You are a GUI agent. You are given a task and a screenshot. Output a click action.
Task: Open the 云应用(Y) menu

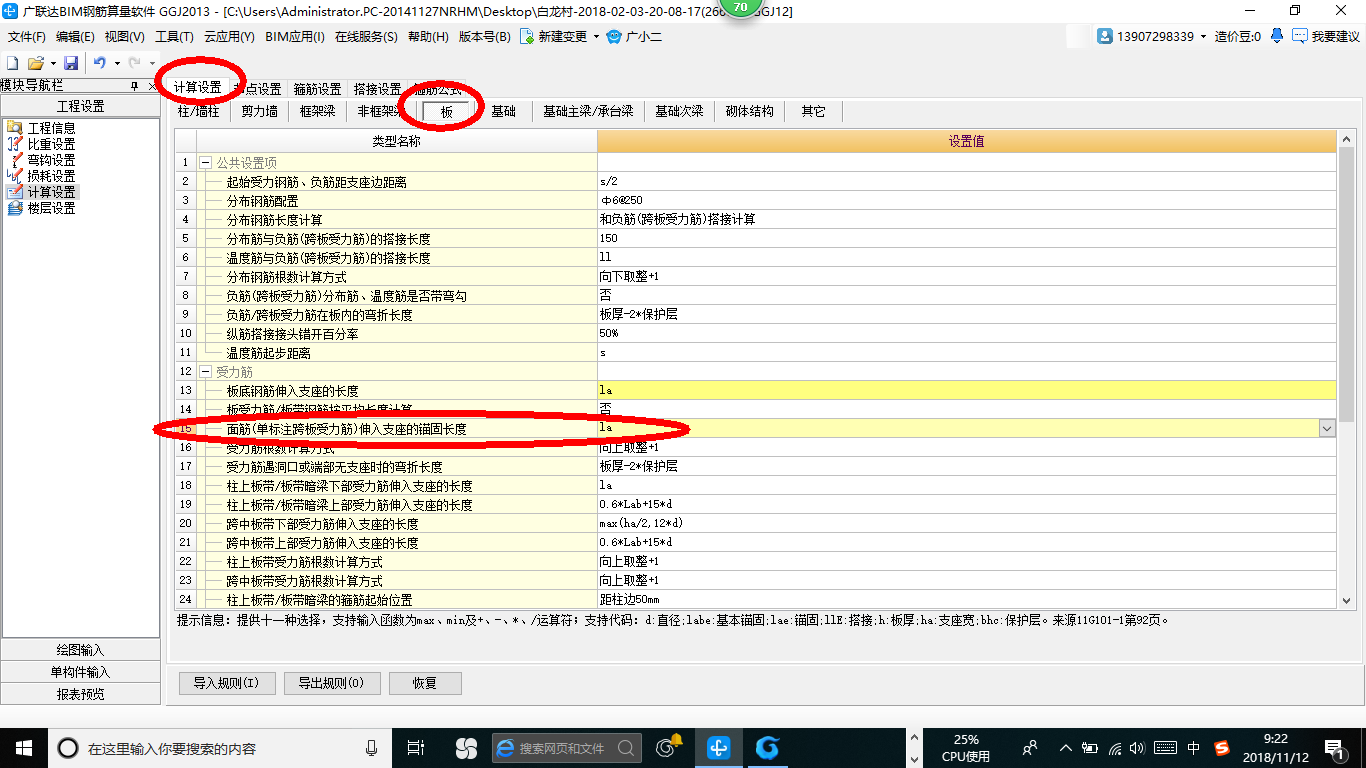[x=229, y=36]
